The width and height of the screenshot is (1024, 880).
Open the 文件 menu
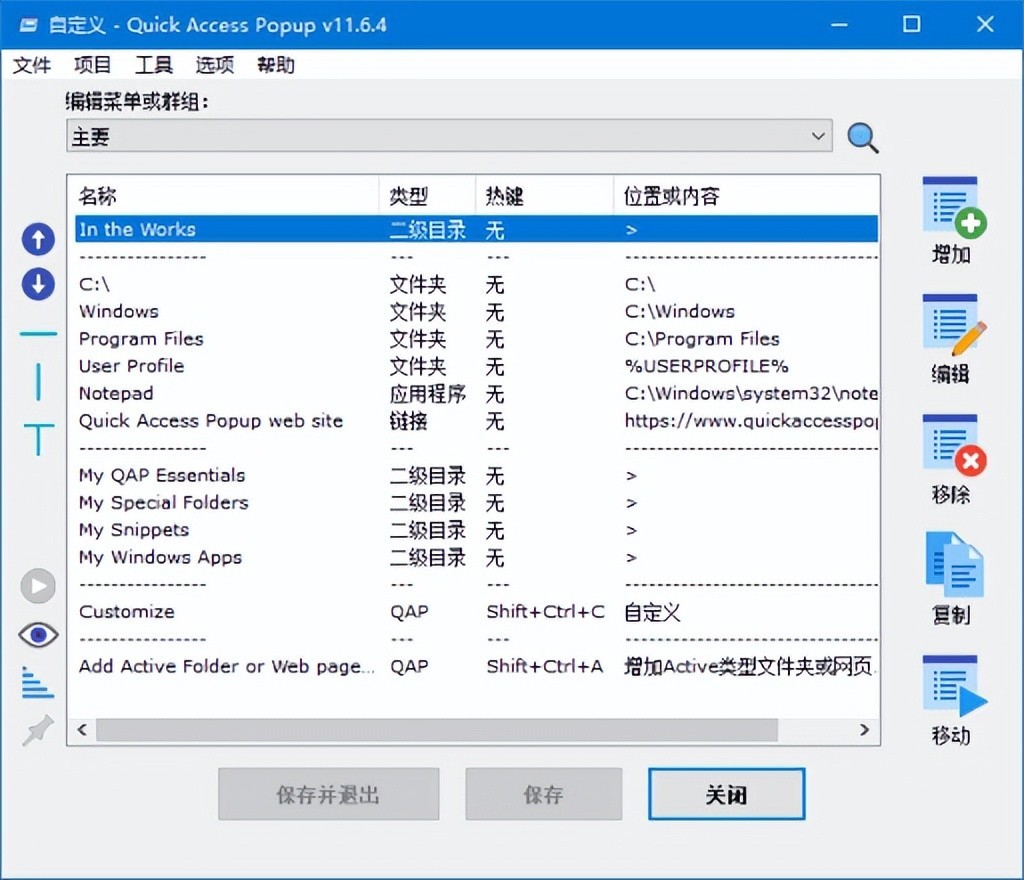31,65
